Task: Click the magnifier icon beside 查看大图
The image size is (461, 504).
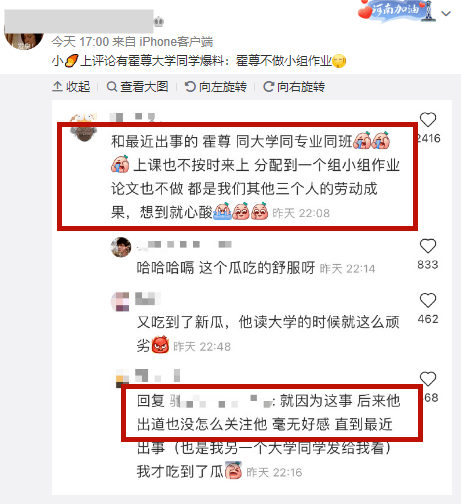Action: (112, 87)
